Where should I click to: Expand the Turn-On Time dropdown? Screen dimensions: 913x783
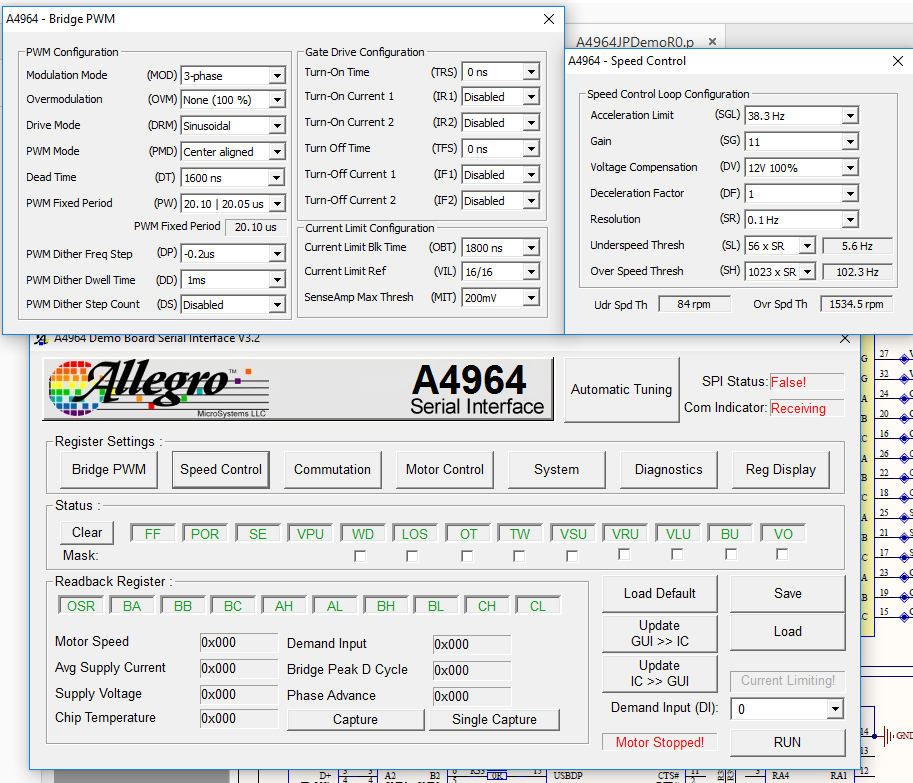click(531, 72)
